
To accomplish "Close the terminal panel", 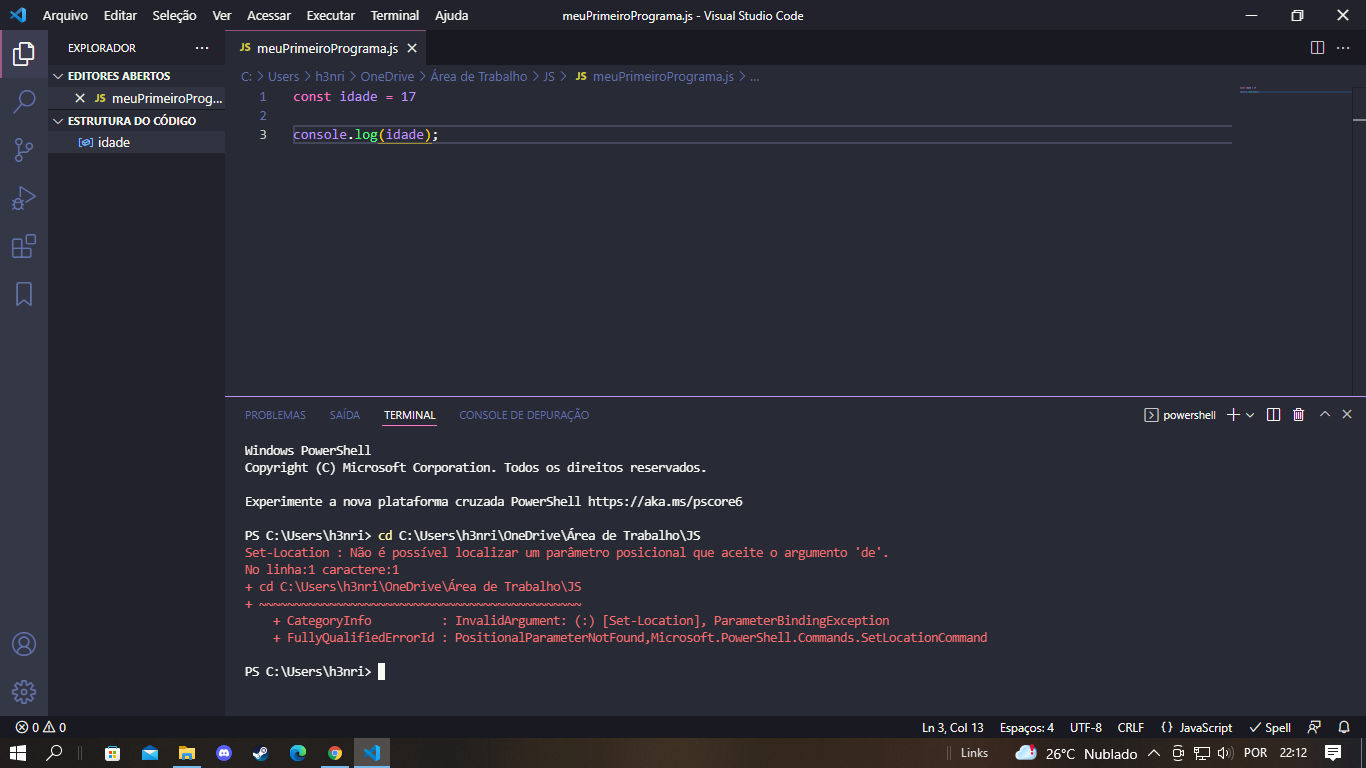I will pyautogui.click(x=1347, y=414).
